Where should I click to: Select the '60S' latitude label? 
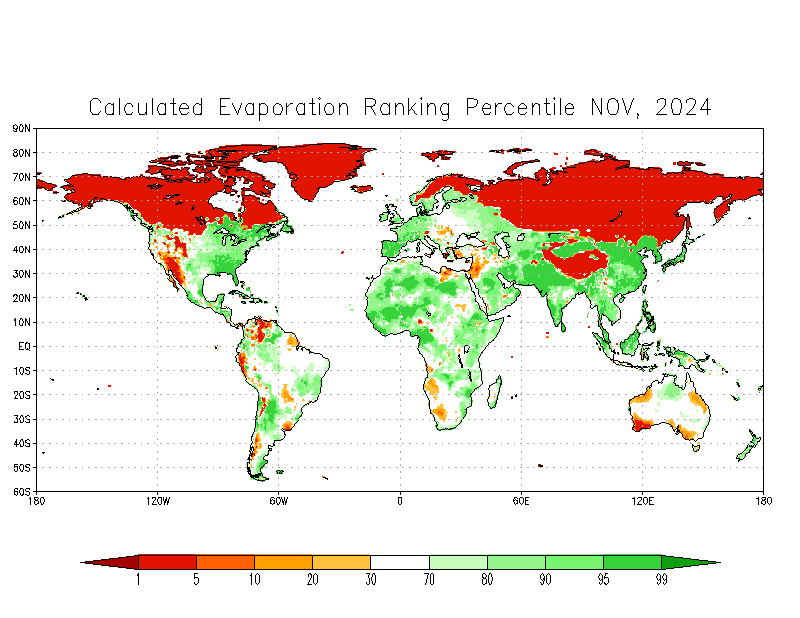tap(21, 492)
